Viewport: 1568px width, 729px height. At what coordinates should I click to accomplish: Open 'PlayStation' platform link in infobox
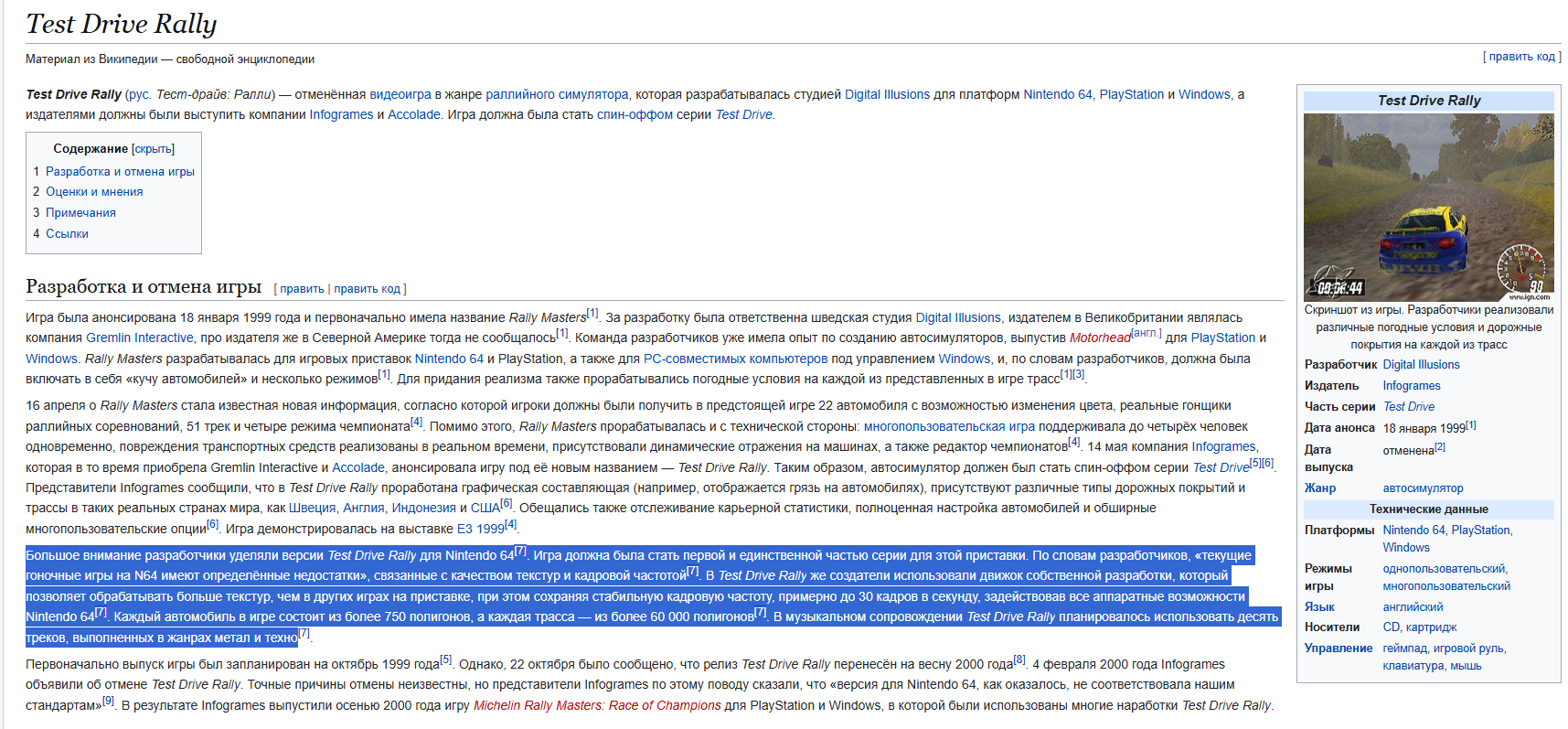(1480, 530)
